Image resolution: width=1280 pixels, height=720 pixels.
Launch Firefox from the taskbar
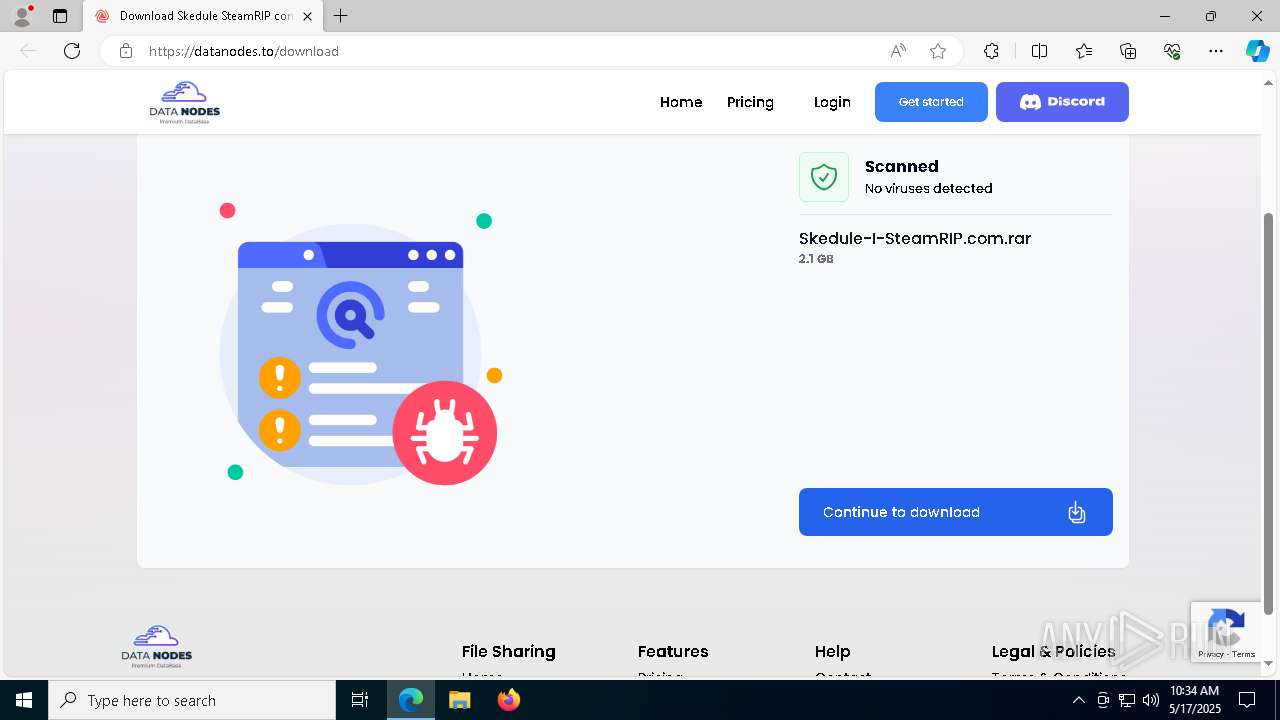508,700
